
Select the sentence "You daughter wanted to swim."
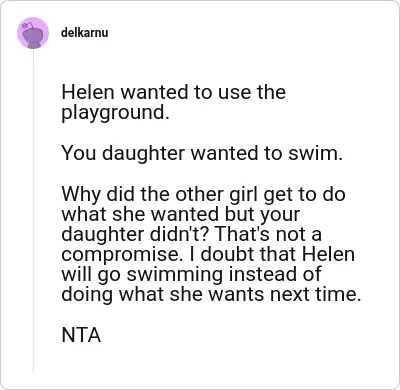(x=202, y=153)
